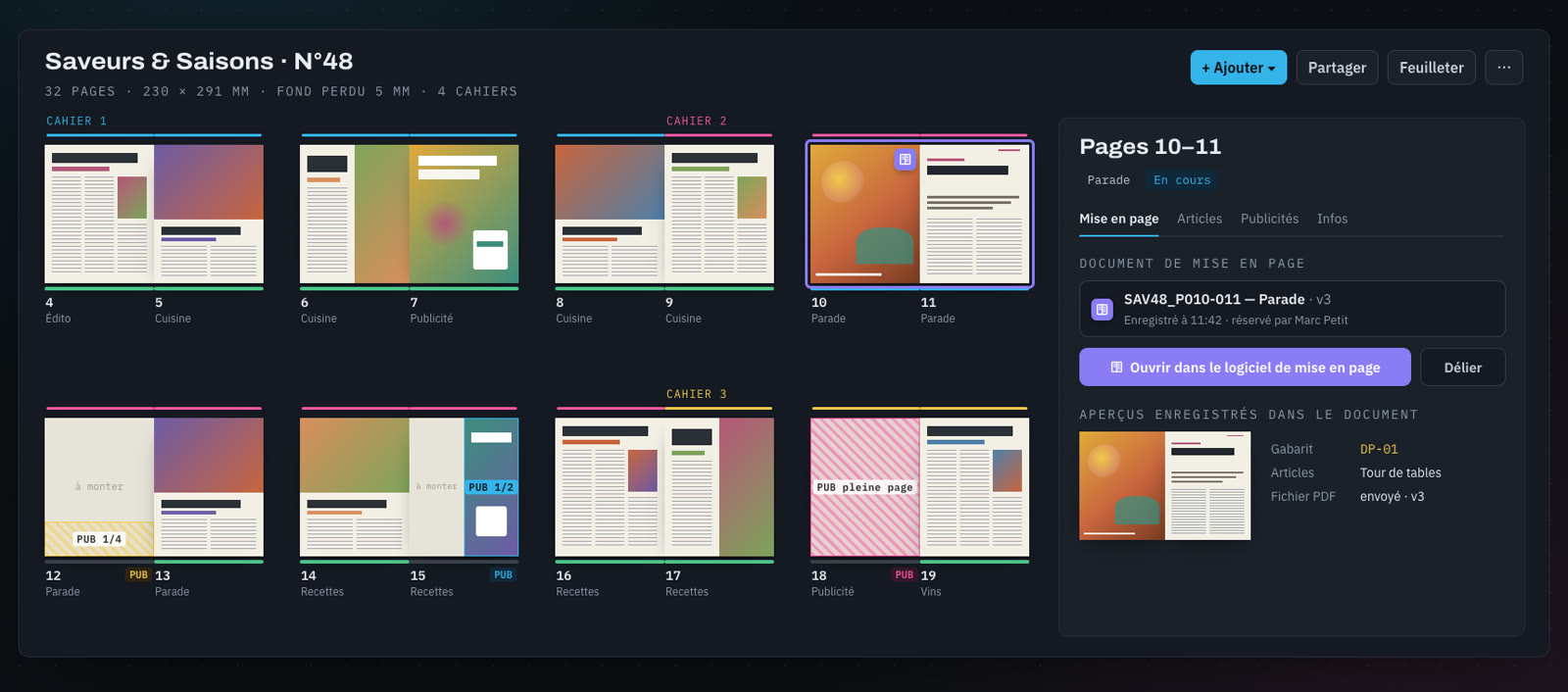Image resolution: width=1568 pixels, height=692 pixels.
Task: Open the Ajouter dropdown
Action: (1239, 68)
